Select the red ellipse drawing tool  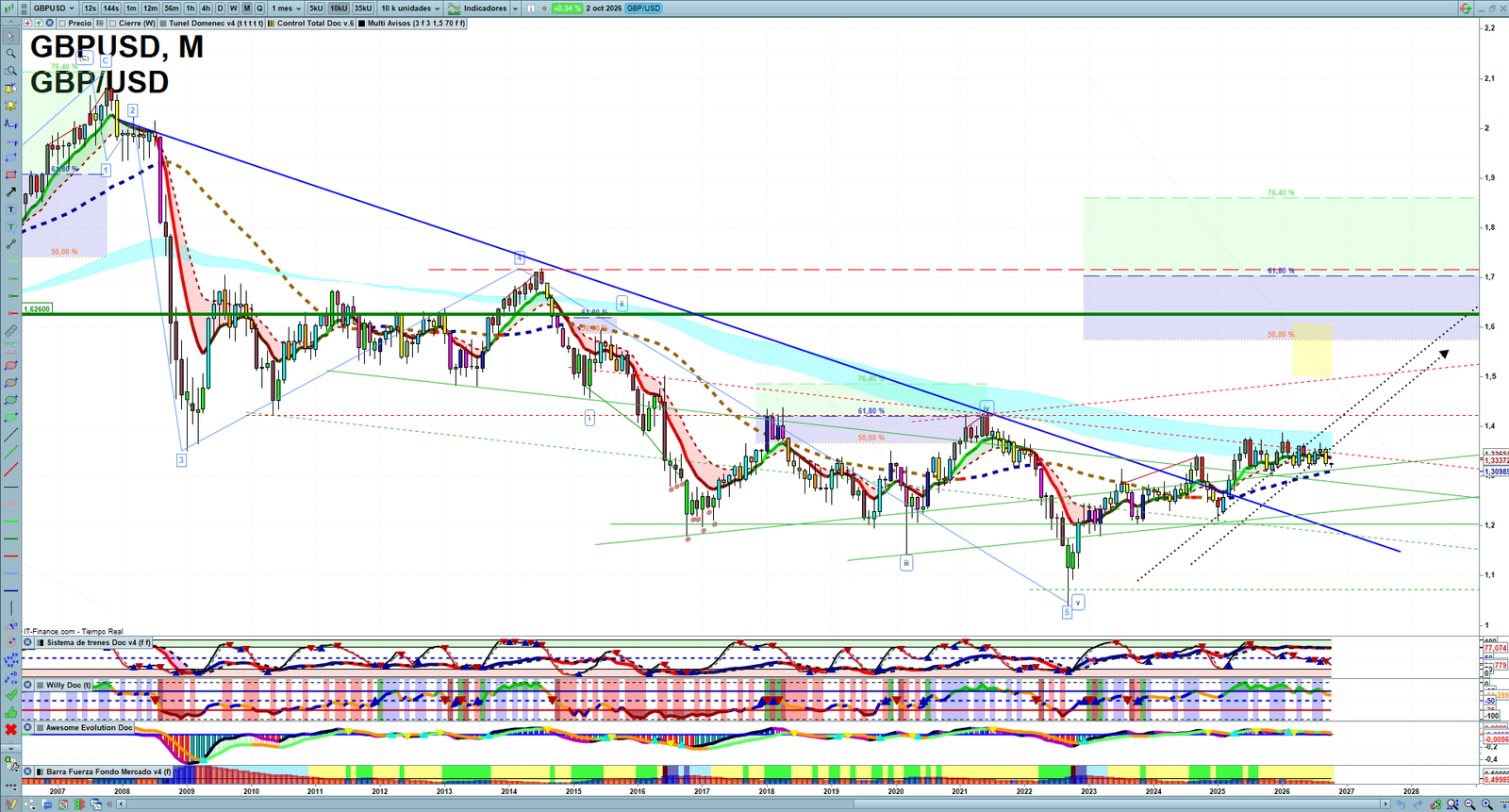[x=10, y=366]
